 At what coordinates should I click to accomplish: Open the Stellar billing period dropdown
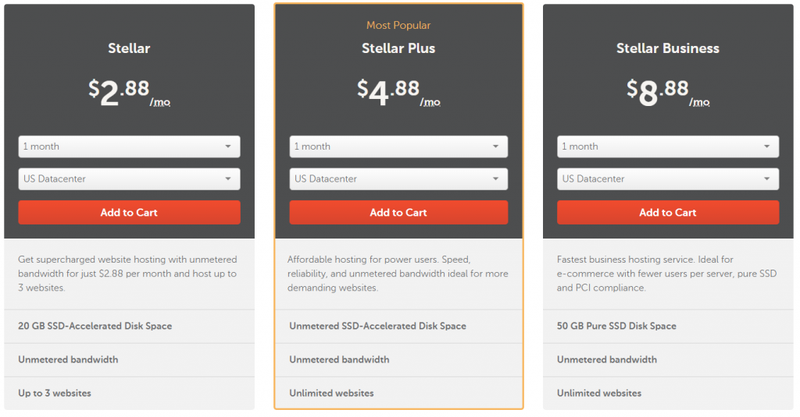coord(129,146)
